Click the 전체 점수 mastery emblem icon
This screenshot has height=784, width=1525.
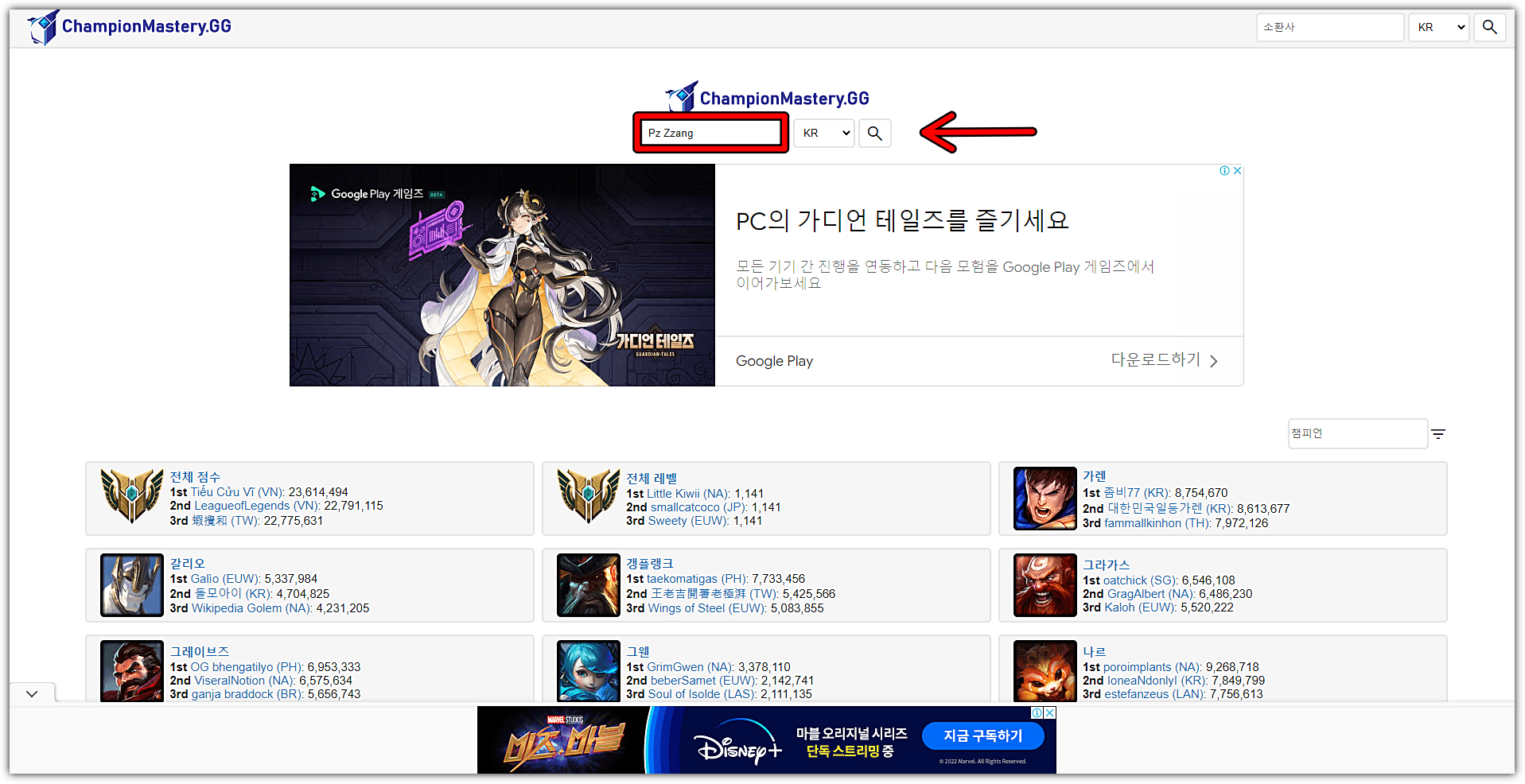point(132,495)
